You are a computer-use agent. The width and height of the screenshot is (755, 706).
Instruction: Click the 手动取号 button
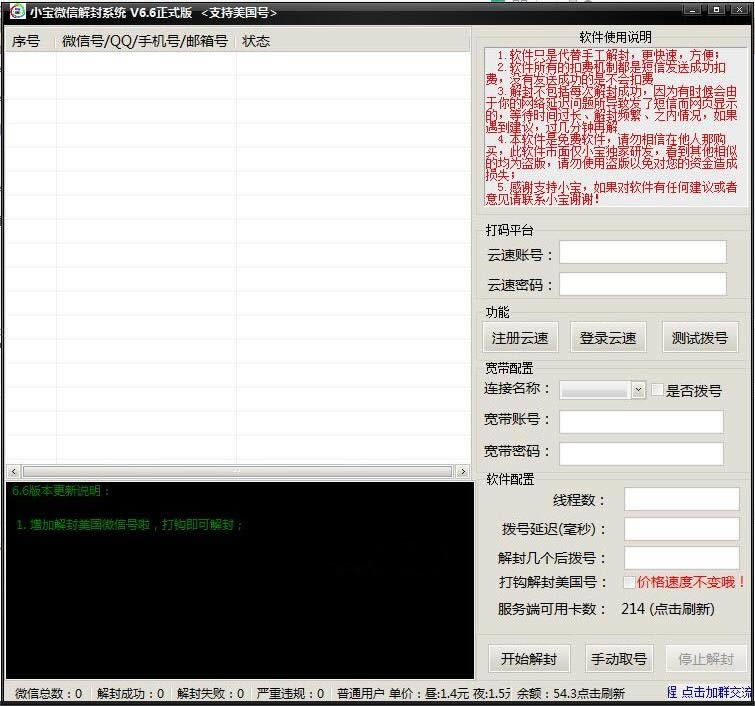(x=618, y=659)
